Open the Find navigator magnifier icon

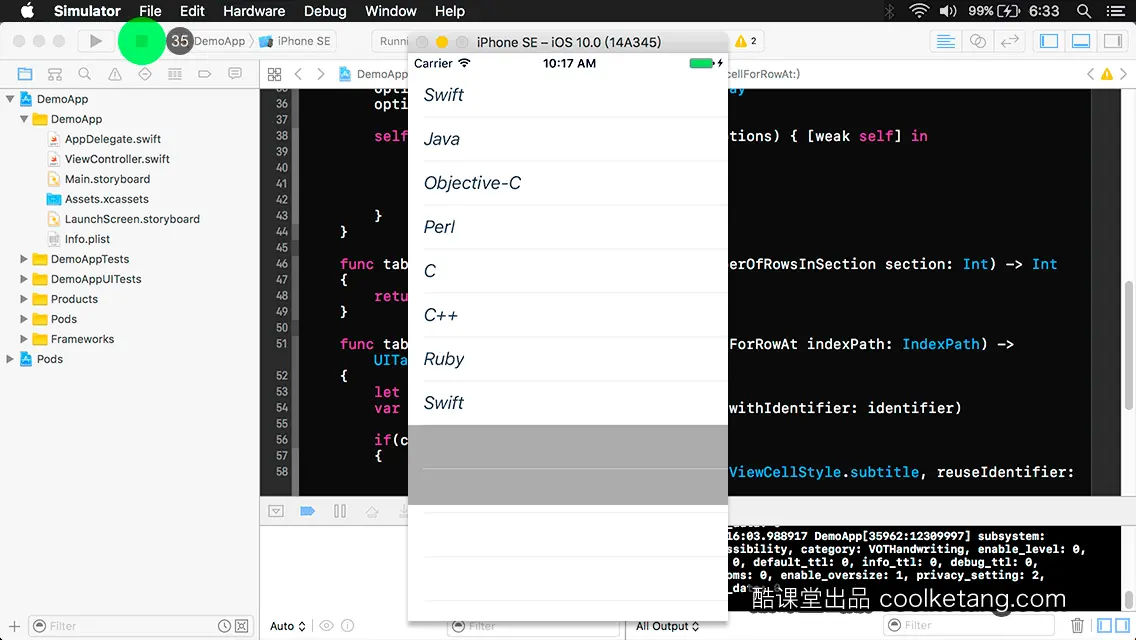click(85, 74)
